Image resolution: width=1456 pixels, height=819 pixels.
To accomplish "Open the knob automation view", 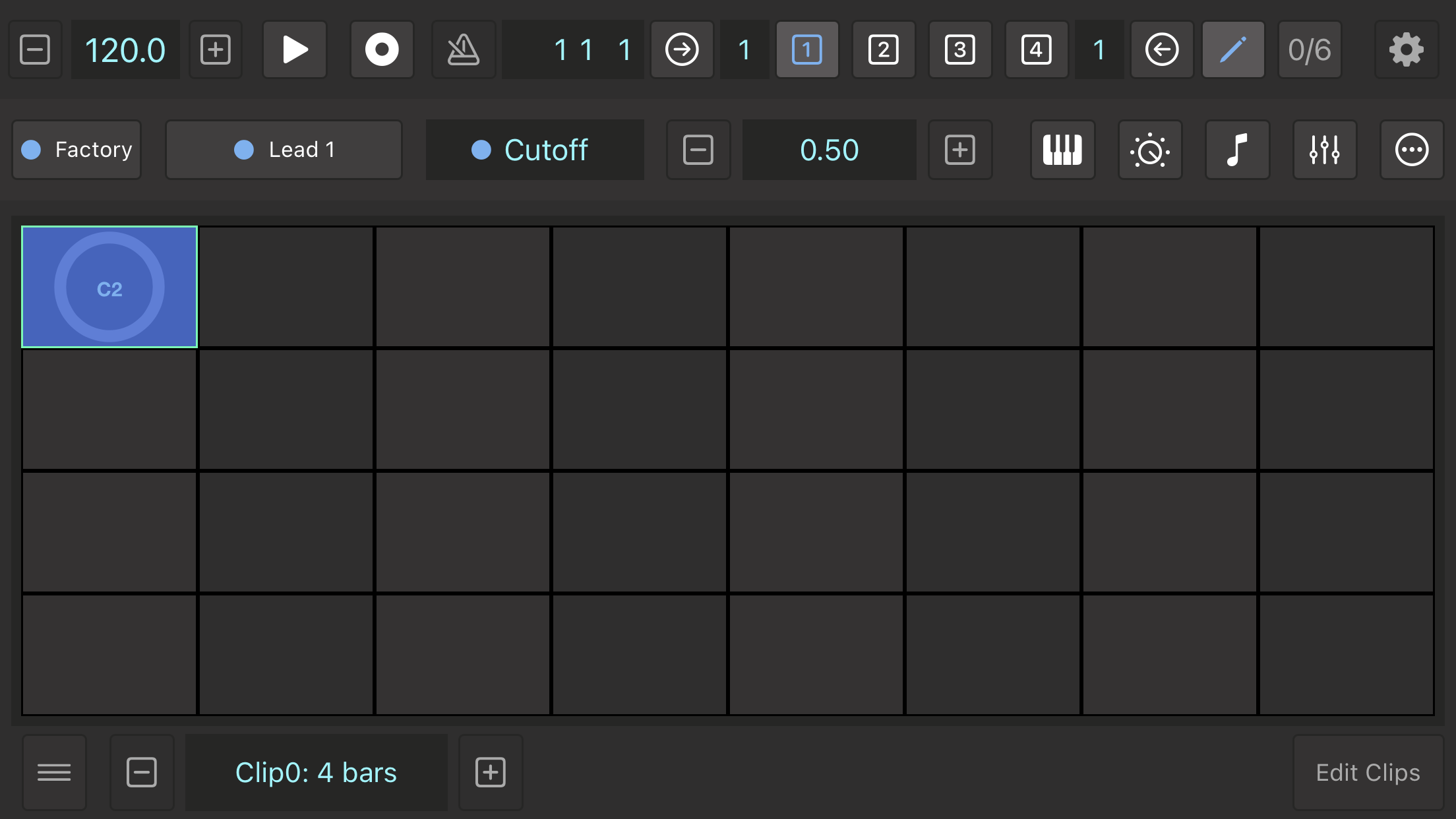I will pos(1150,150).
